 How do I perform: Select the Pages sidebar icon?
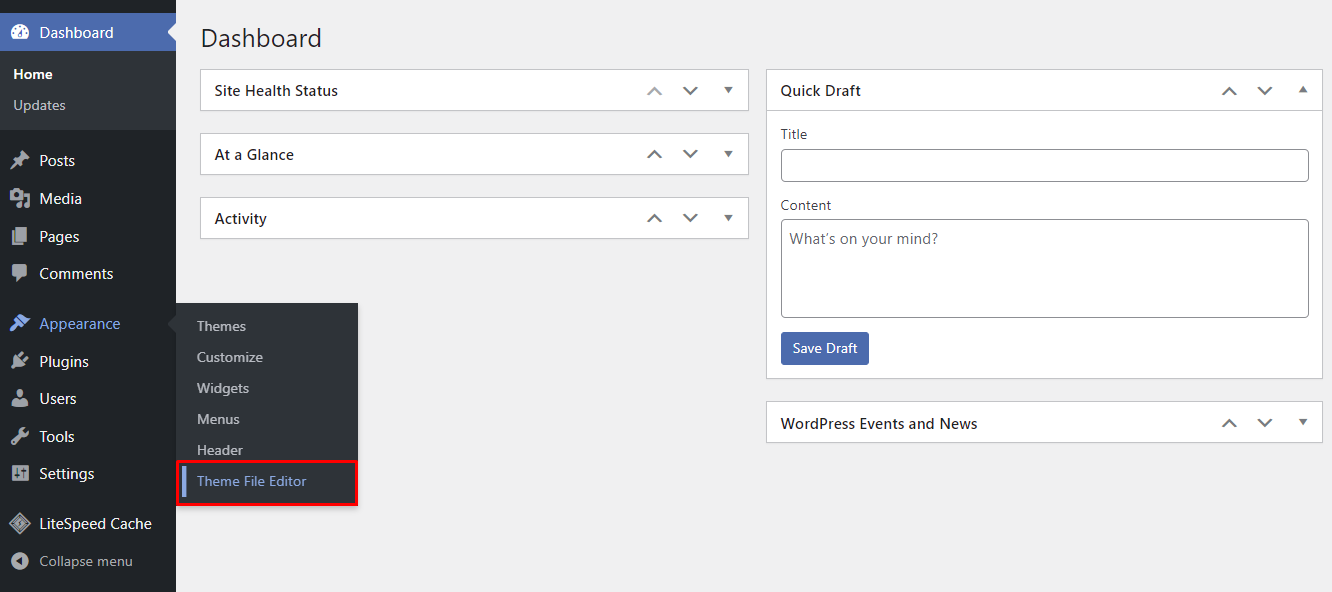20,236
